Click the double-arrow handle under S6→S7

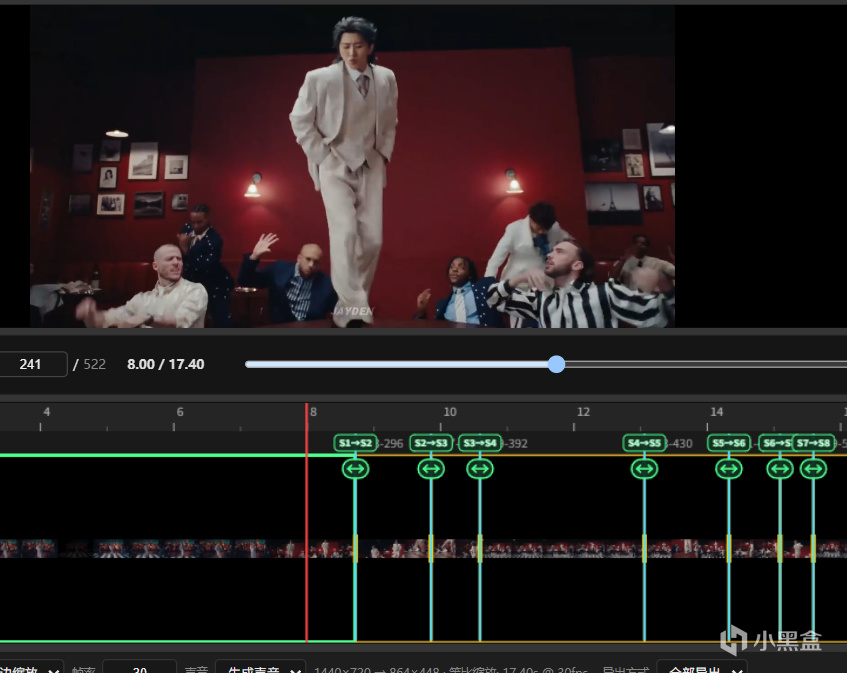coord(780,469)
